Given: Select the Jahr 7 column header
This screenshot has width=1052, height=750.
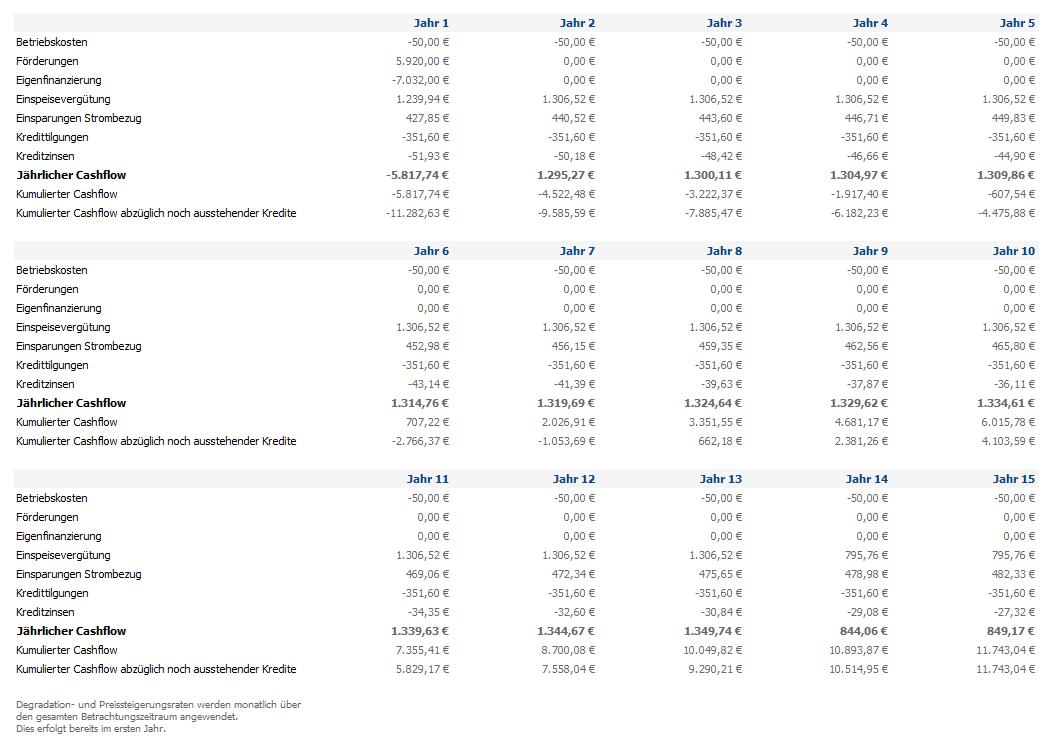Looking at the screenshot, I should coord(577,251).
